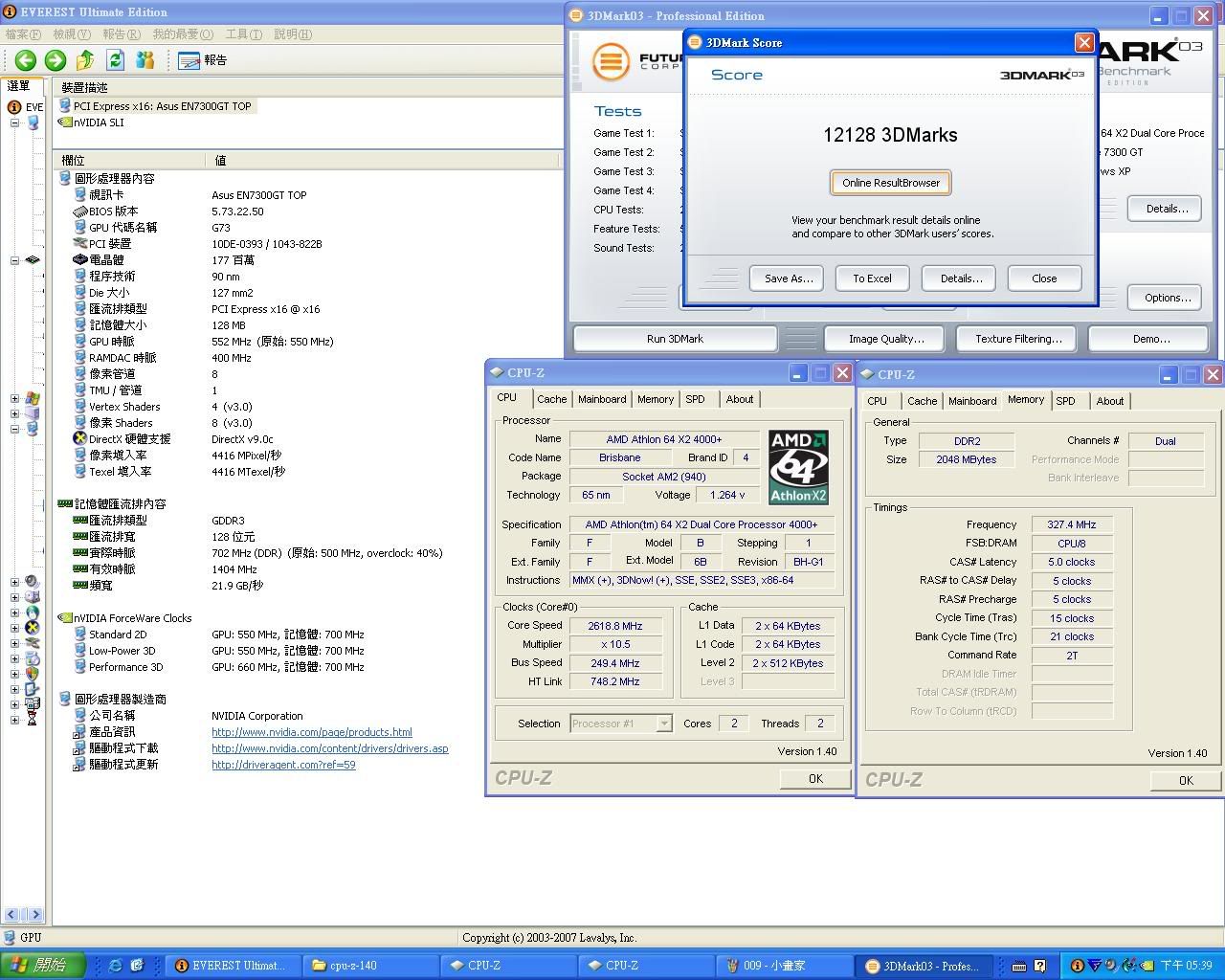The image size is (1225, 980).
Task: Open the nvidia.com drivers.asp download link
Action: [329, 748]
